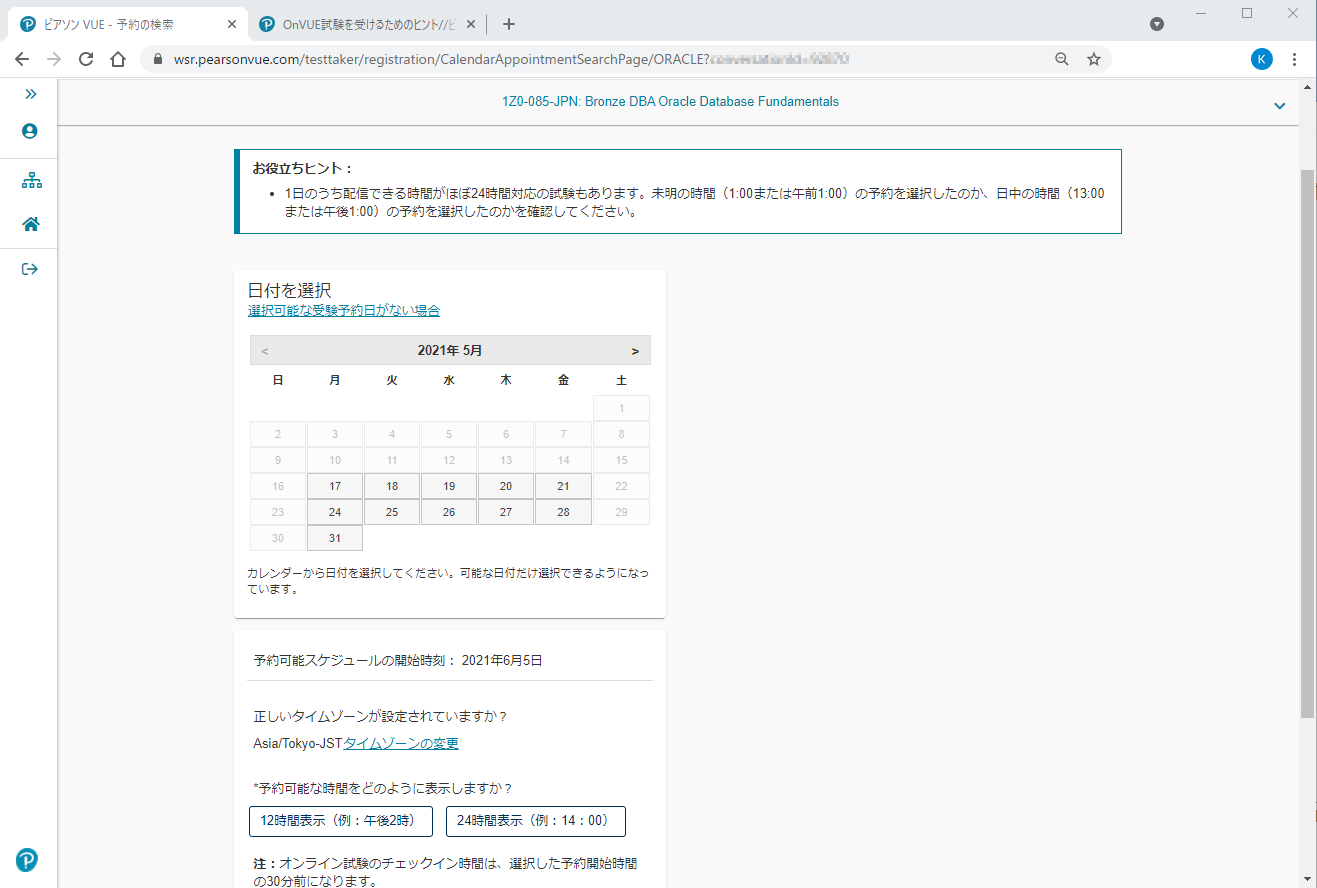Go to the home icon in sidebar

click(x=30, y=224)
